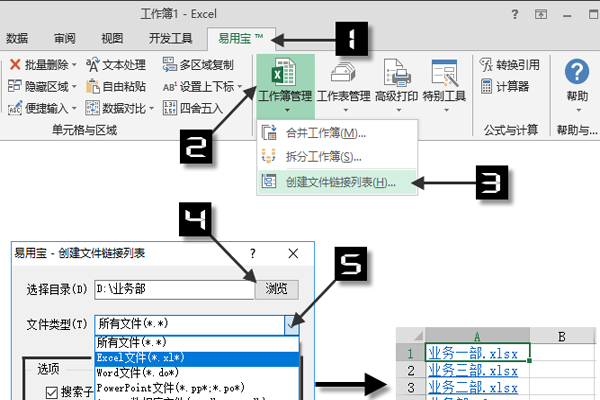Expand the 特别工具 dropdown arrow

click(447, 110)
